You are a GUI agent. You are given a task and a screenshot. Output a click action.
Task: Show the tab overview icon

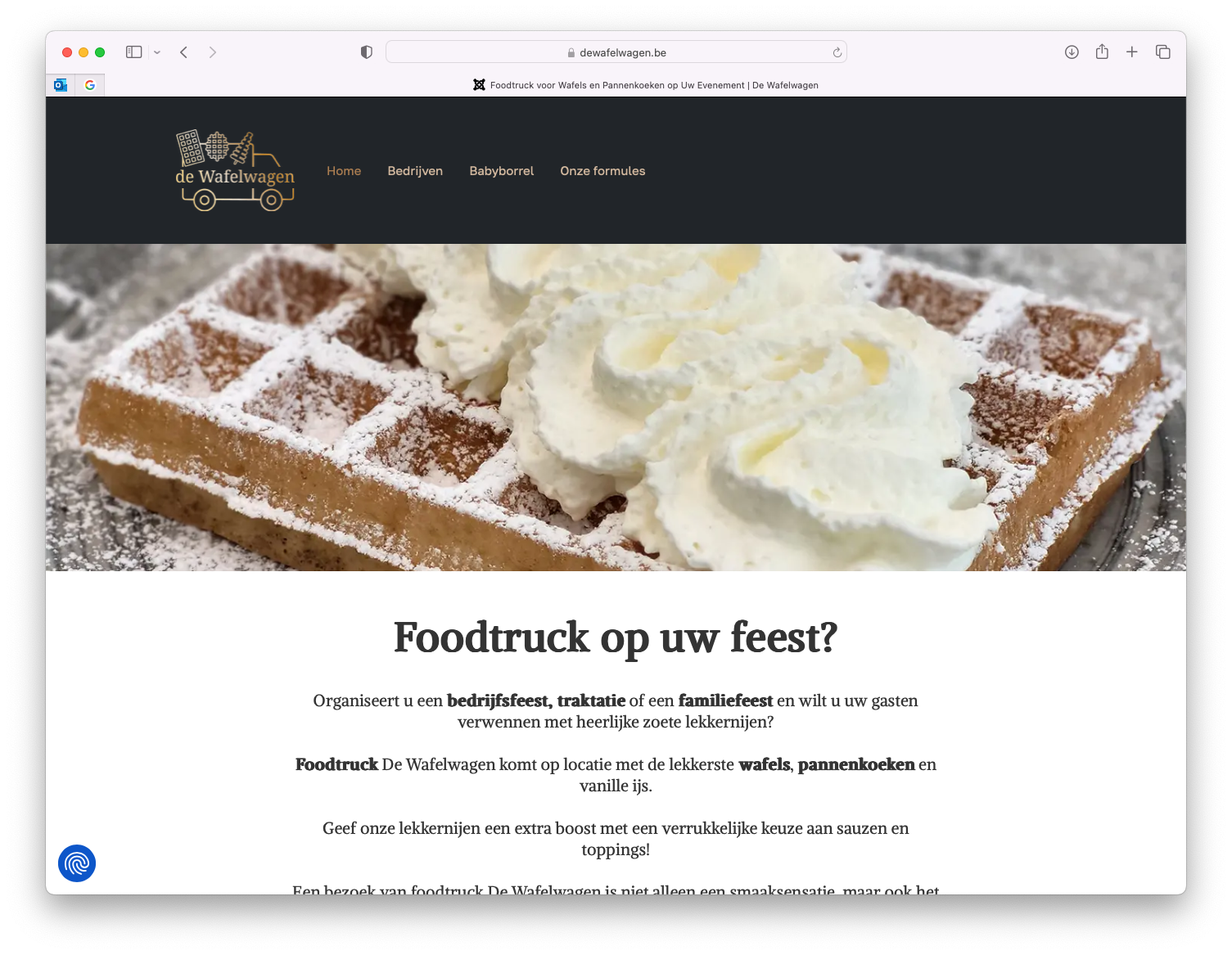pos(1162,52)
